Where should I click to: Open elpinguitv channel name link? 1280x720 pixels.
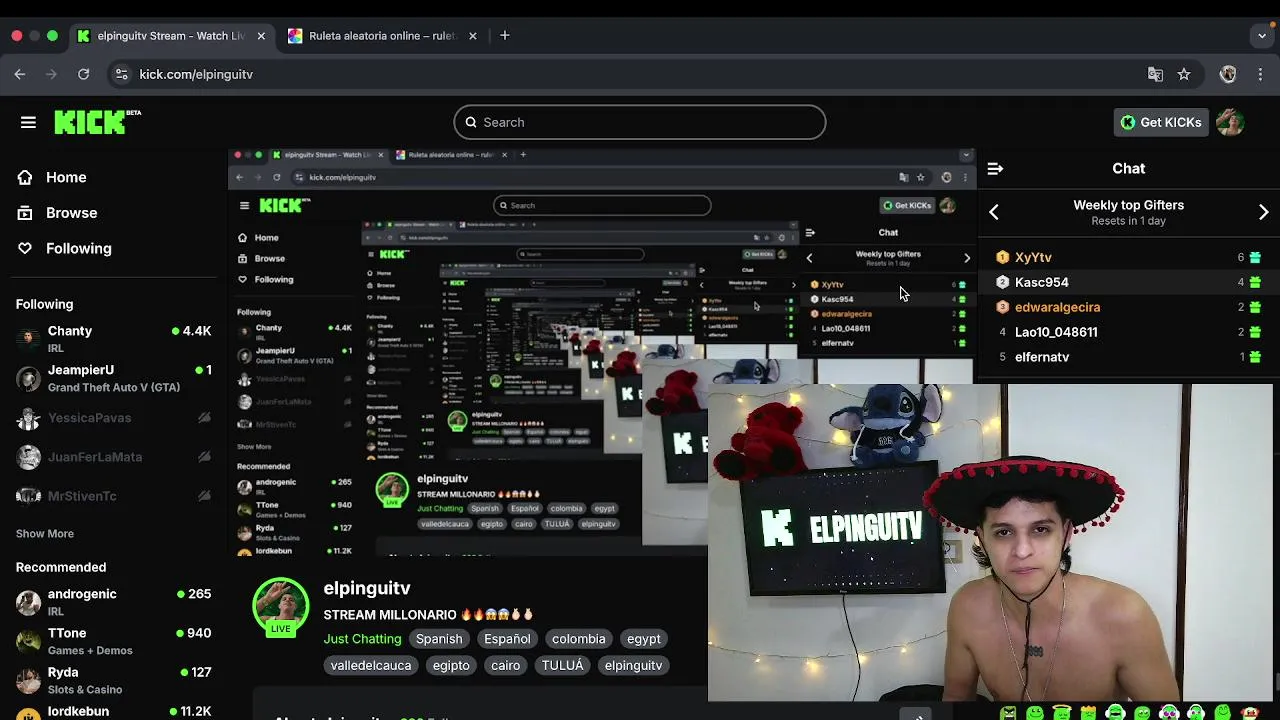click(367, 588)
